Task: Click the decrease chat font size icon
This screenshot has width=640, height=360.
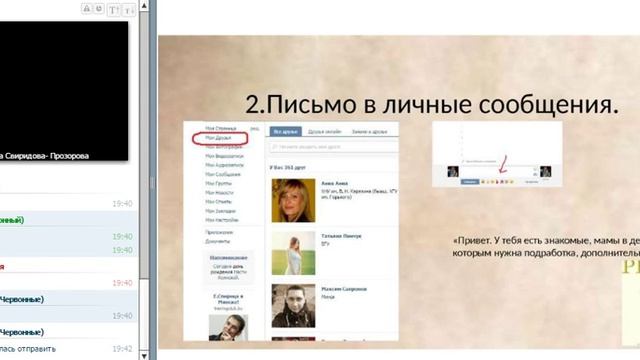Action: (129, 10)
